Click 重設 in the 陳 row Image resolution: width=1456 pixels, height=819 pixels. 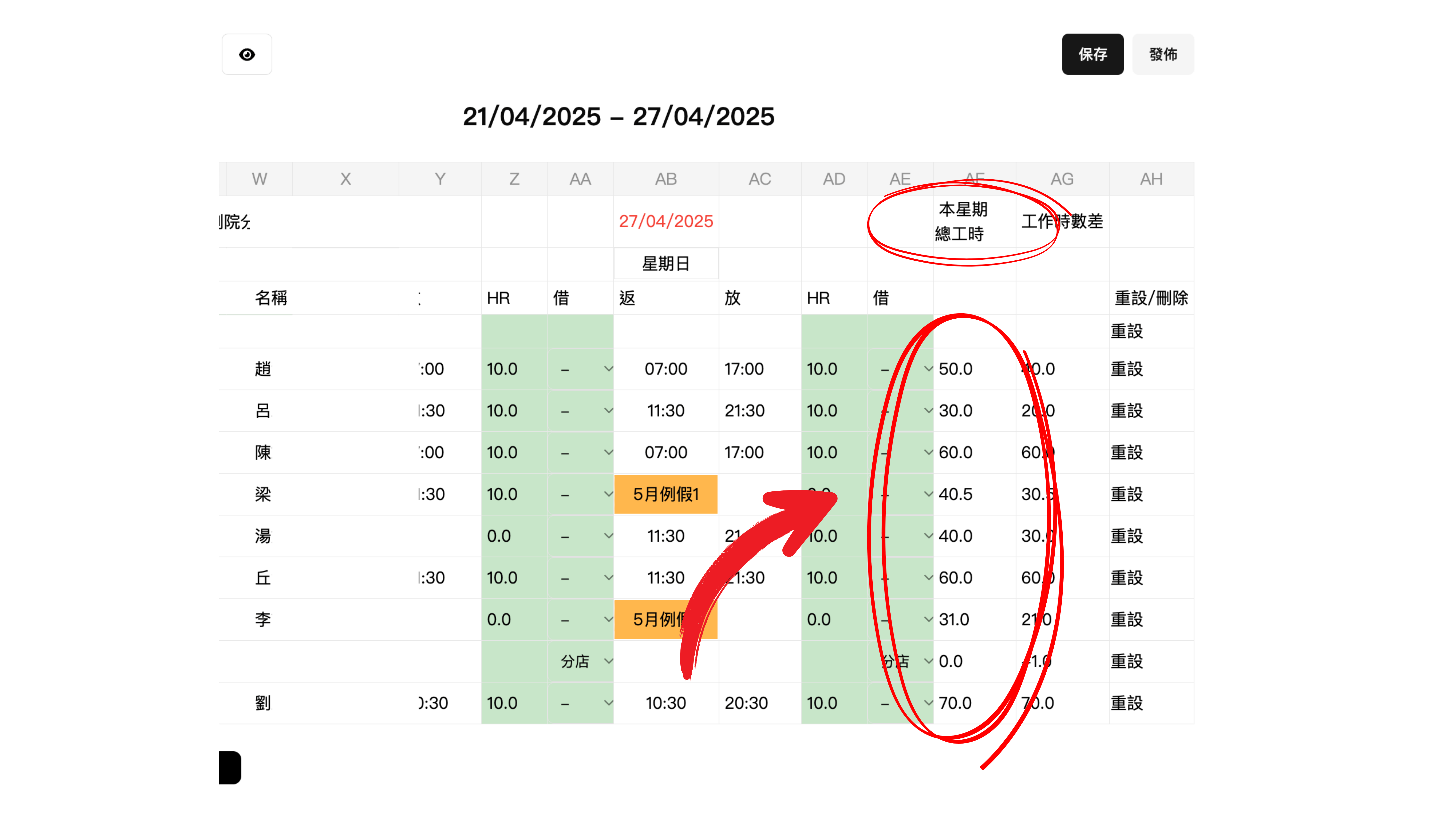[x=1126, y=453]
